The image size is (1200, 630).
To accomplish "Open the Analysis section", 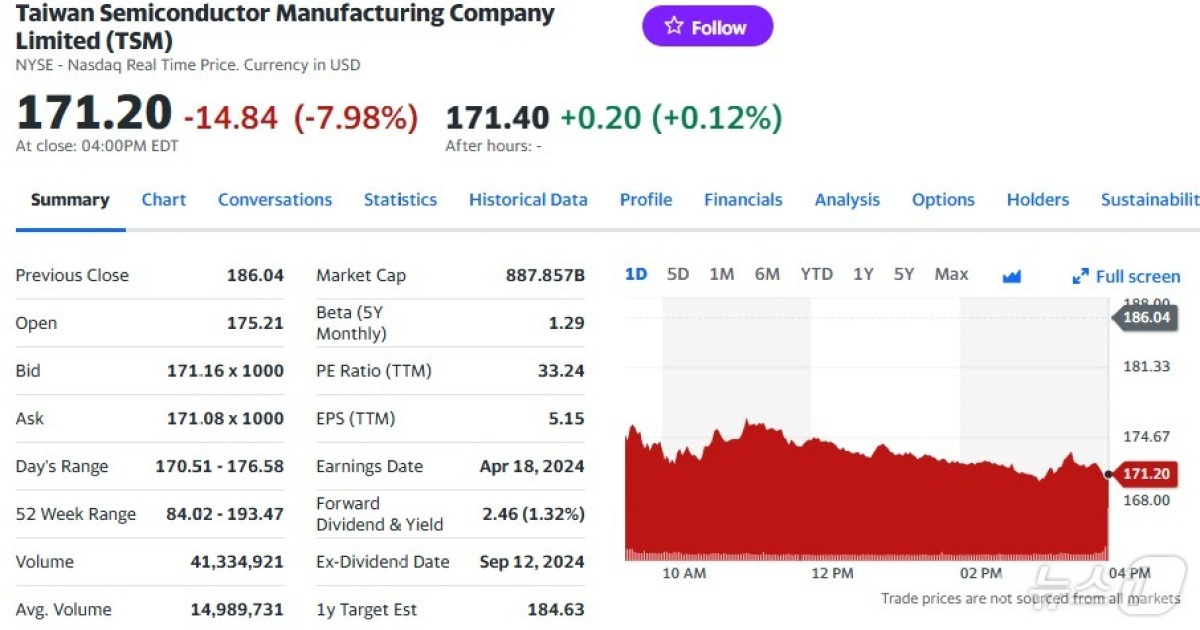I will pyautogui.click(x=846, y=200).
